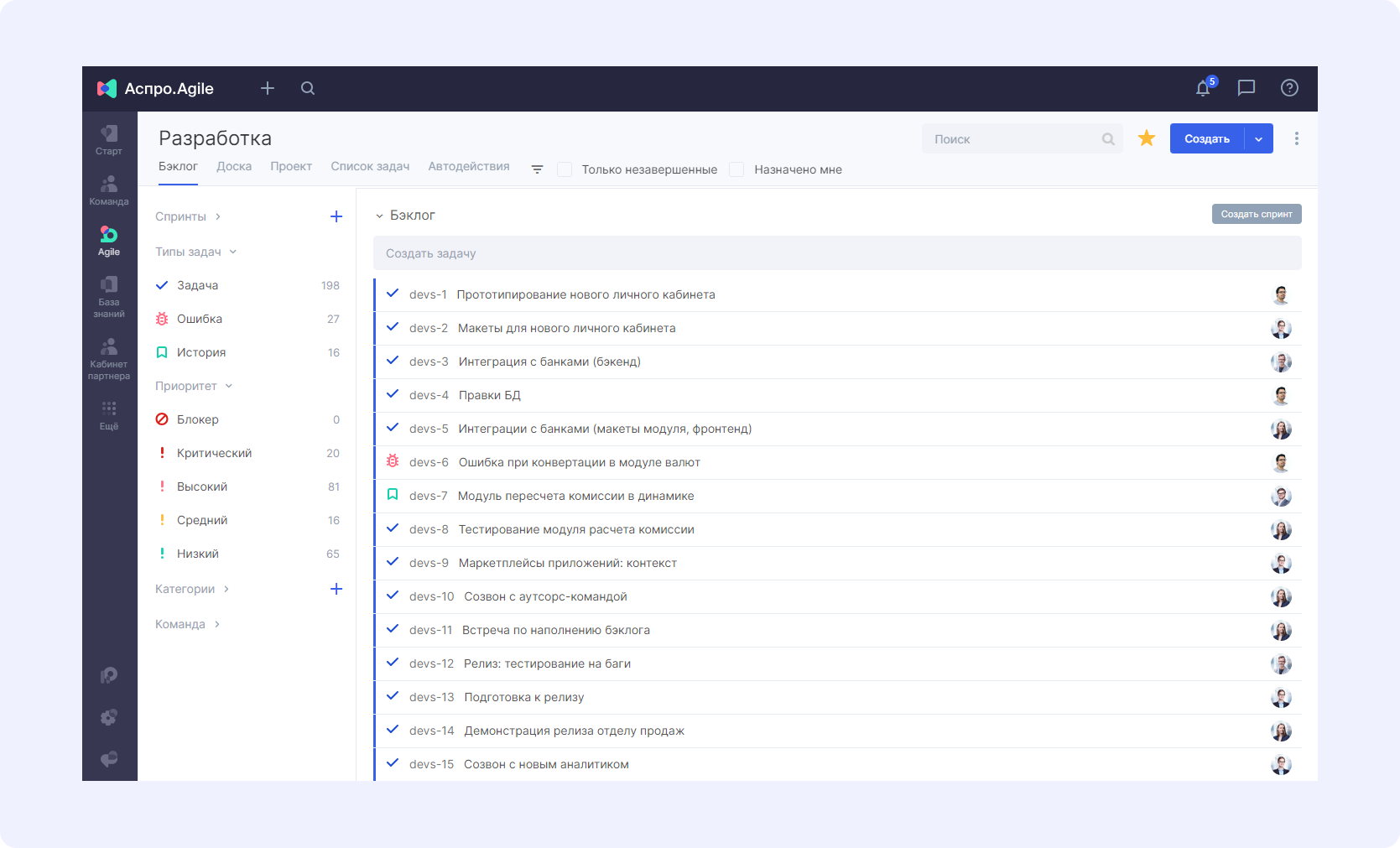
Task: Toggle Высокий priority filter
Action: click(x=247, y=486)
